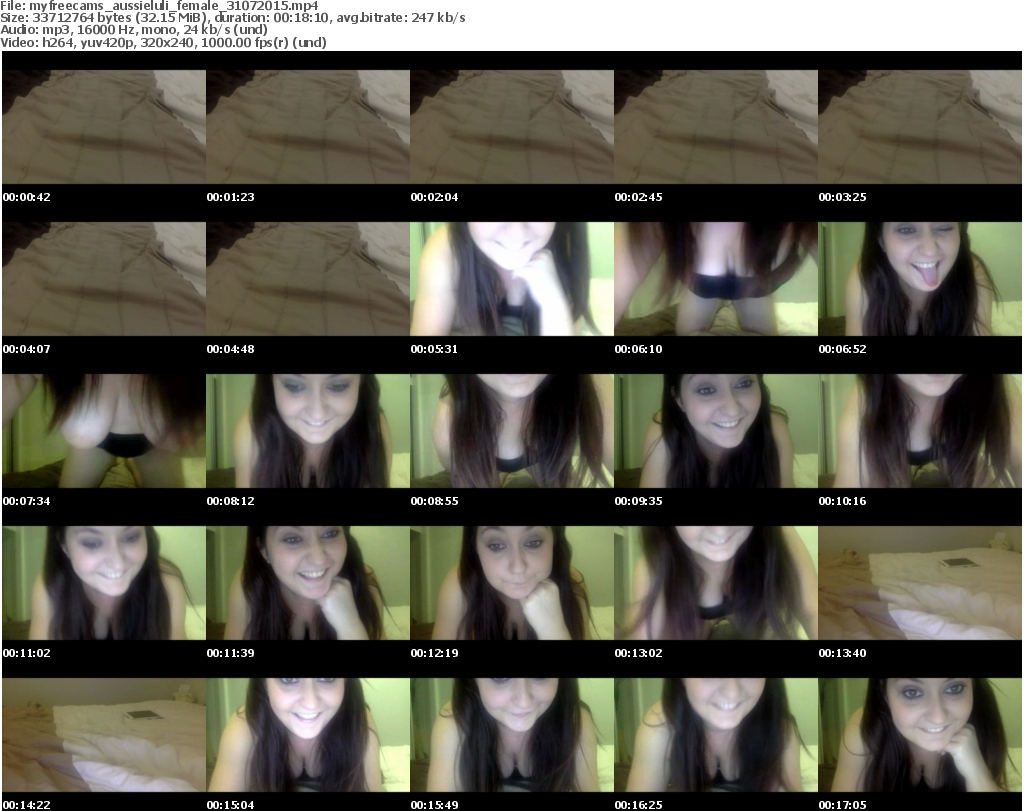Click the 00:08:55 timestamp label

pyautogui.click(x=434, y=501)
